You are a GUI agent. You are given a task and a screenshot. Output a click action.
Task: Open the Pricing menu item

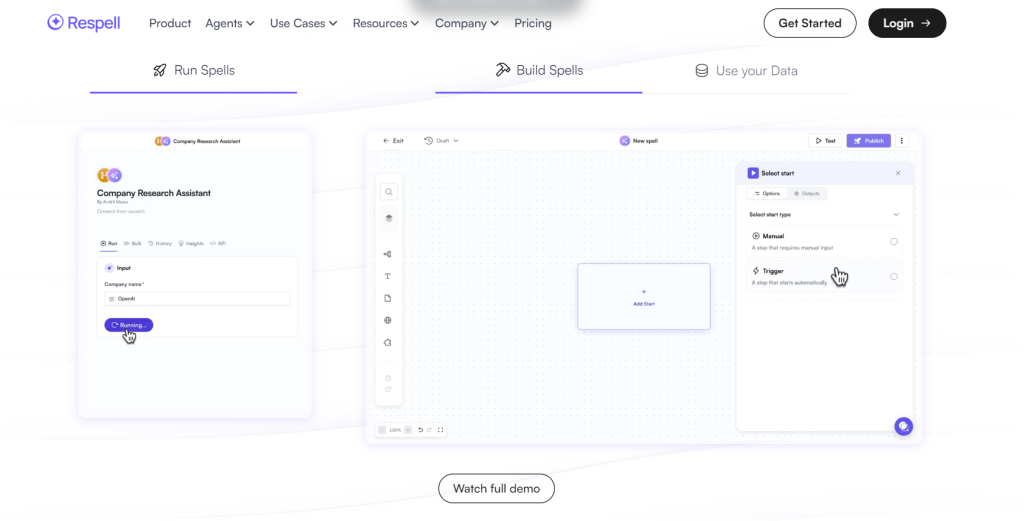click(532, 23)
